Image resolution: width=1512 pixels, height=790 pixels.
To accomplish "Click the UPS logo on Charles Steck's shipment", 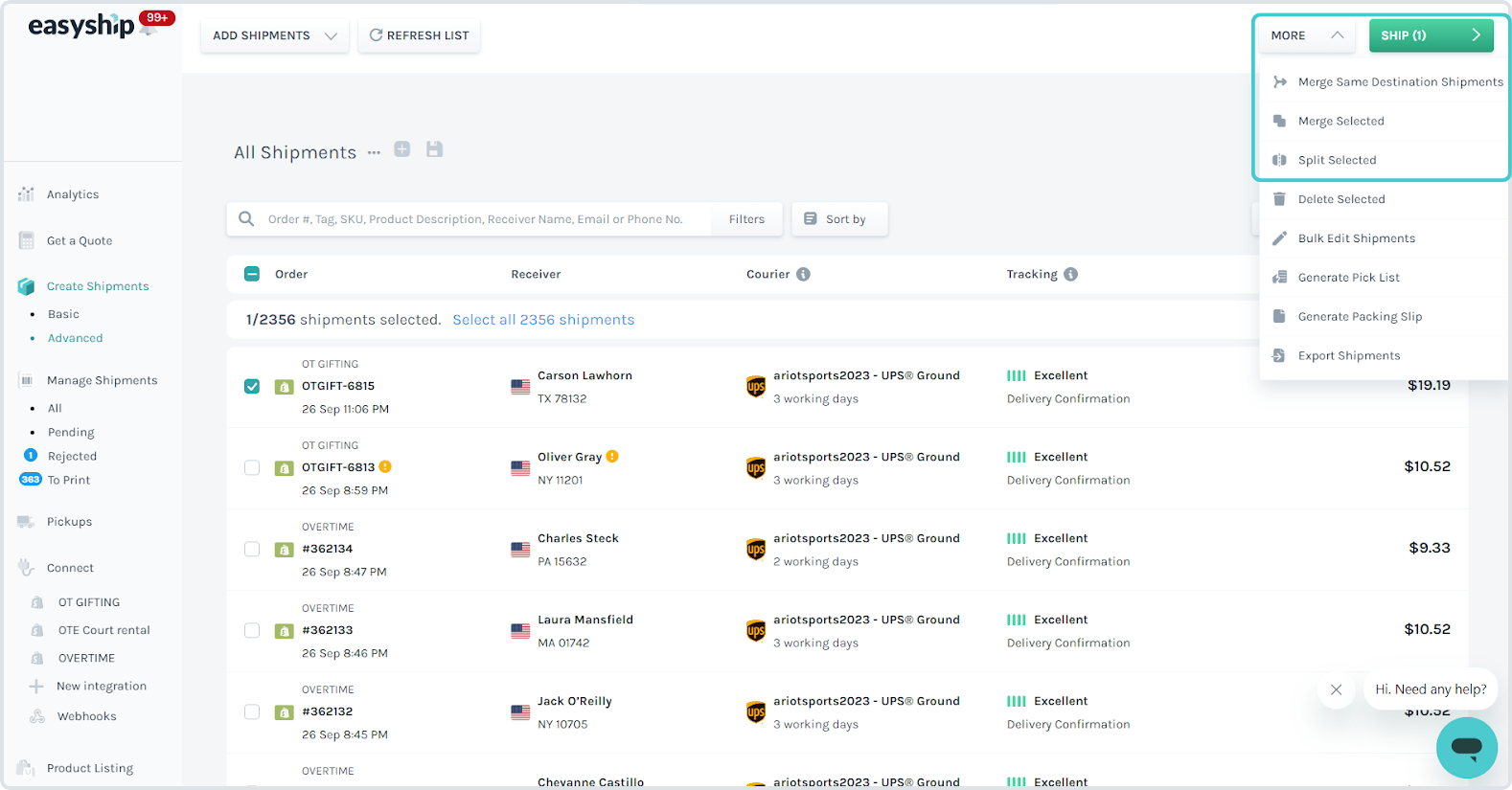I will coord(756,550).
